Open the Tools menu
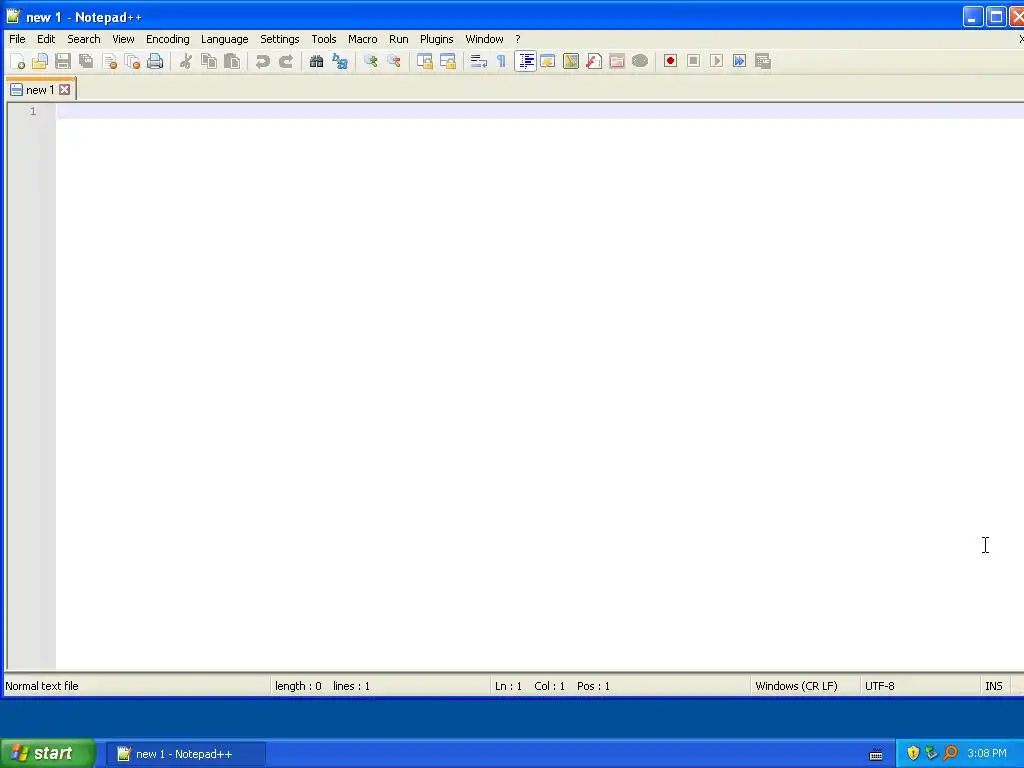Viewport: 1024px width, 768px height. (x=323, y=39)
